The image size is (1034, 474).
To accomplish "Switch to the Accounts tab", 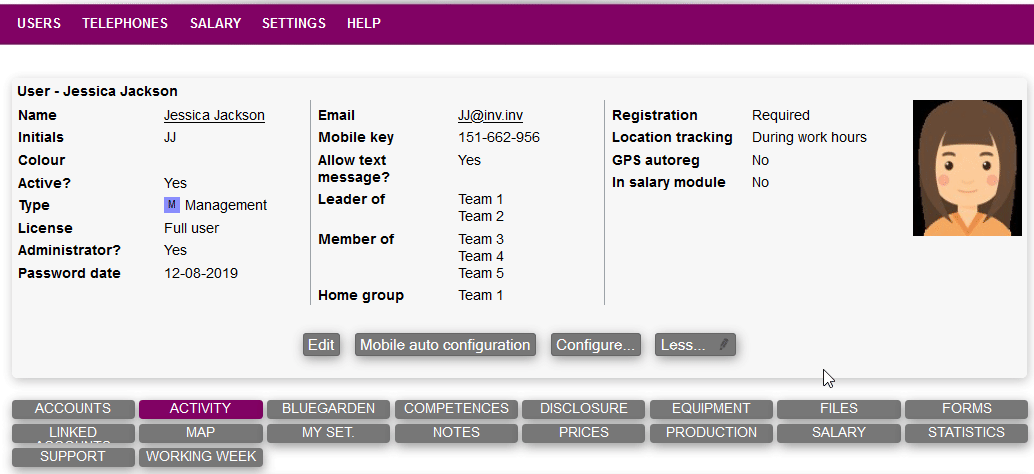I will (73, 409).
